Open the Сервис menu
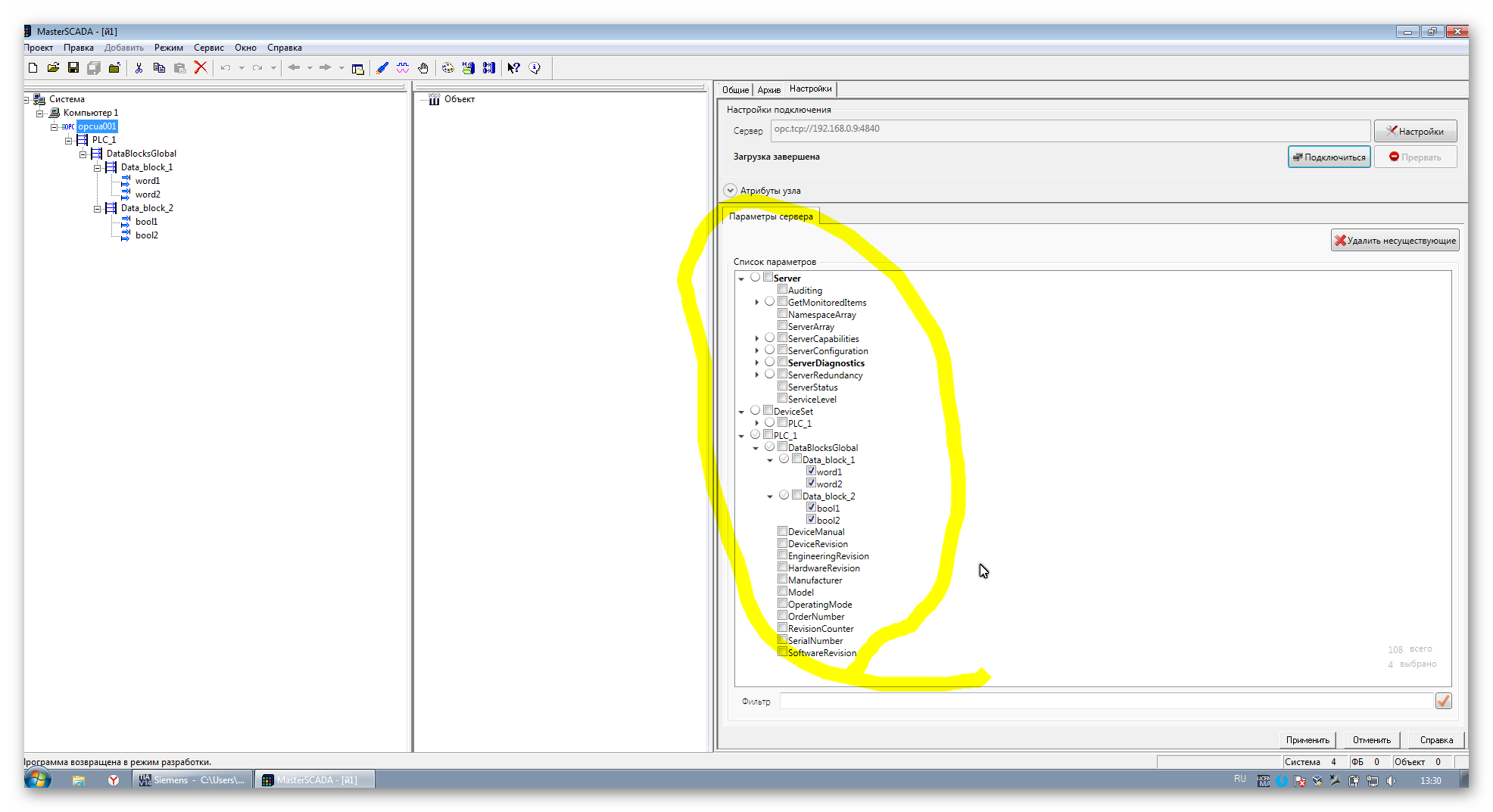The width and height of the screenshot is (1493, 812). point(208,48)
